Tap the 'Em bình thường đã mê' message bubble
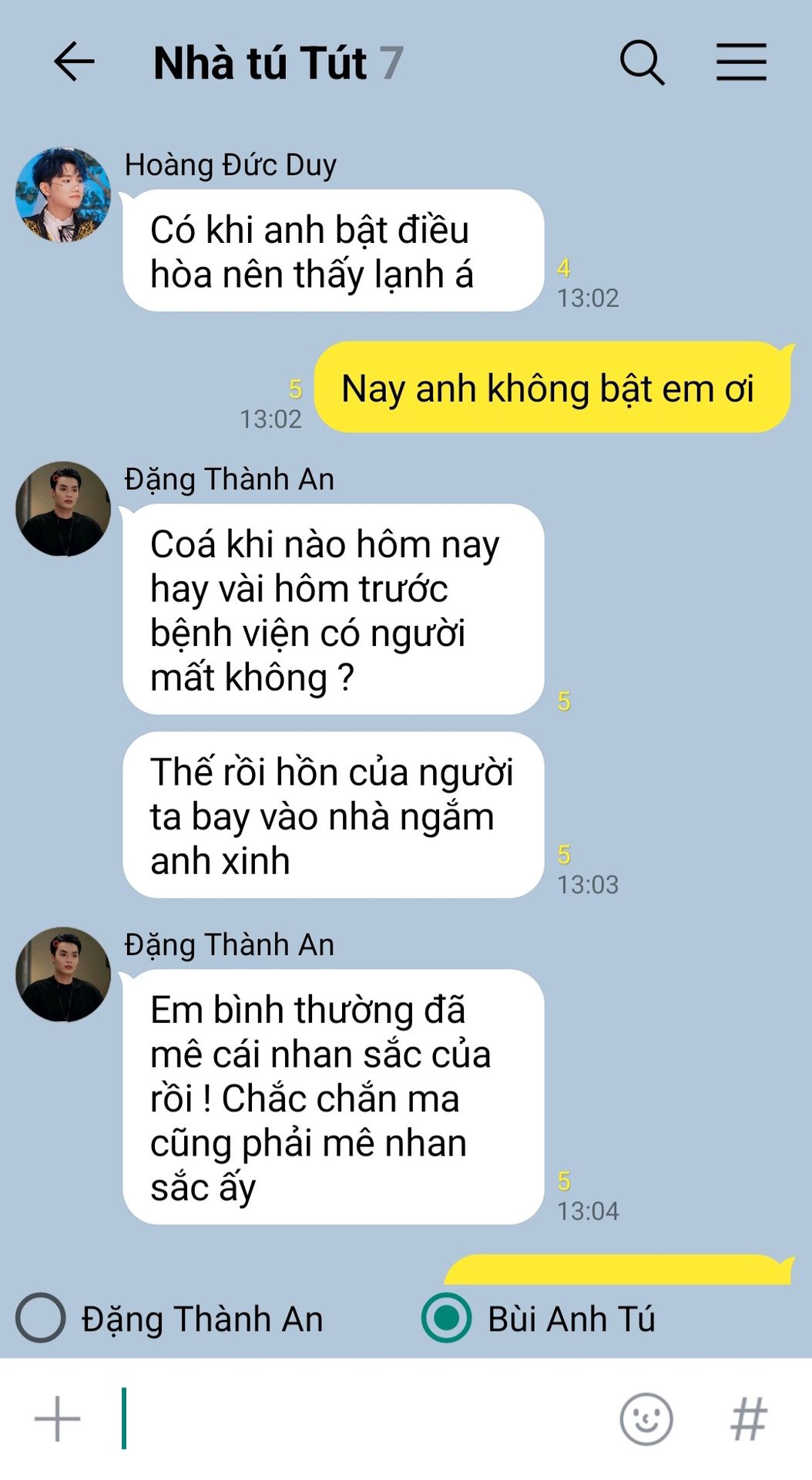The height and width of the screenshot is (1480, 812). 334,1098
